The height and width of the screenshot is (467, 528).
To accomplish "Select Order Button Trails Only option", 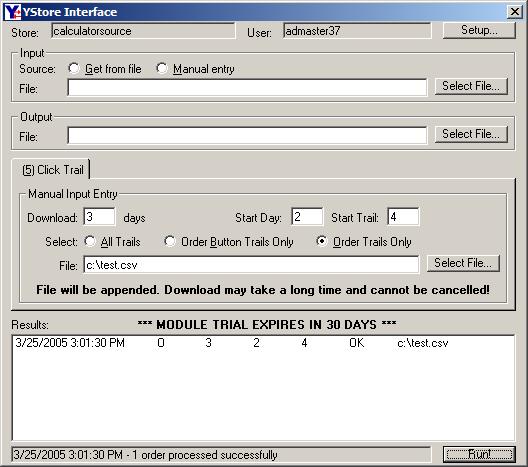I will pos(170,241).
